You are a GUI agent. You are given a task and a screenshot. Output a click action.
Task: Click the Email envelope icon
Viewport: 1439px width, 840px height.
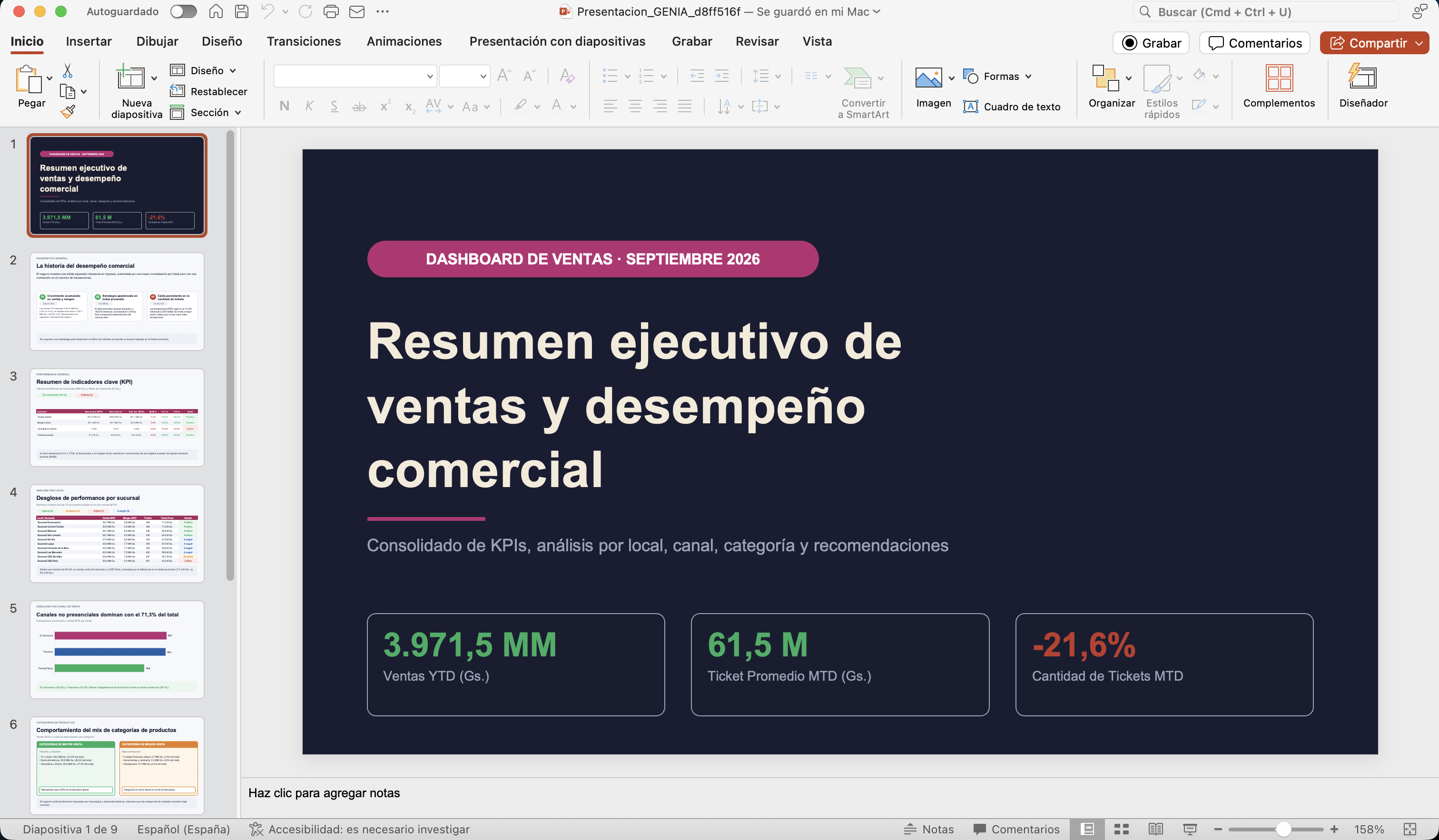click(x=357, y=11)
